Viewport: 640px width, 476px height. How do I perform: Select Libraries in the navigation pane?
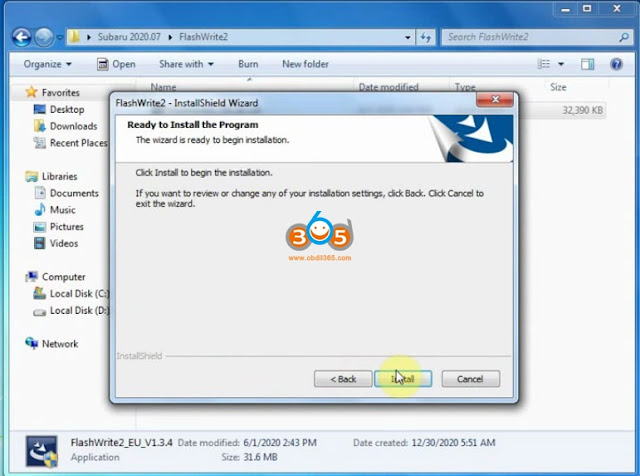(x=60, y=176)
